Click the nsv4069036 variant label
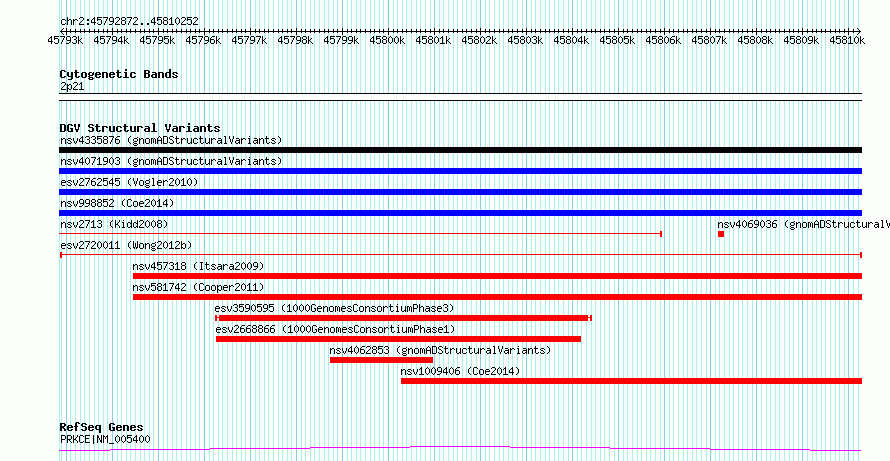This screenshot has height=461, width=890. coord(804,224)
